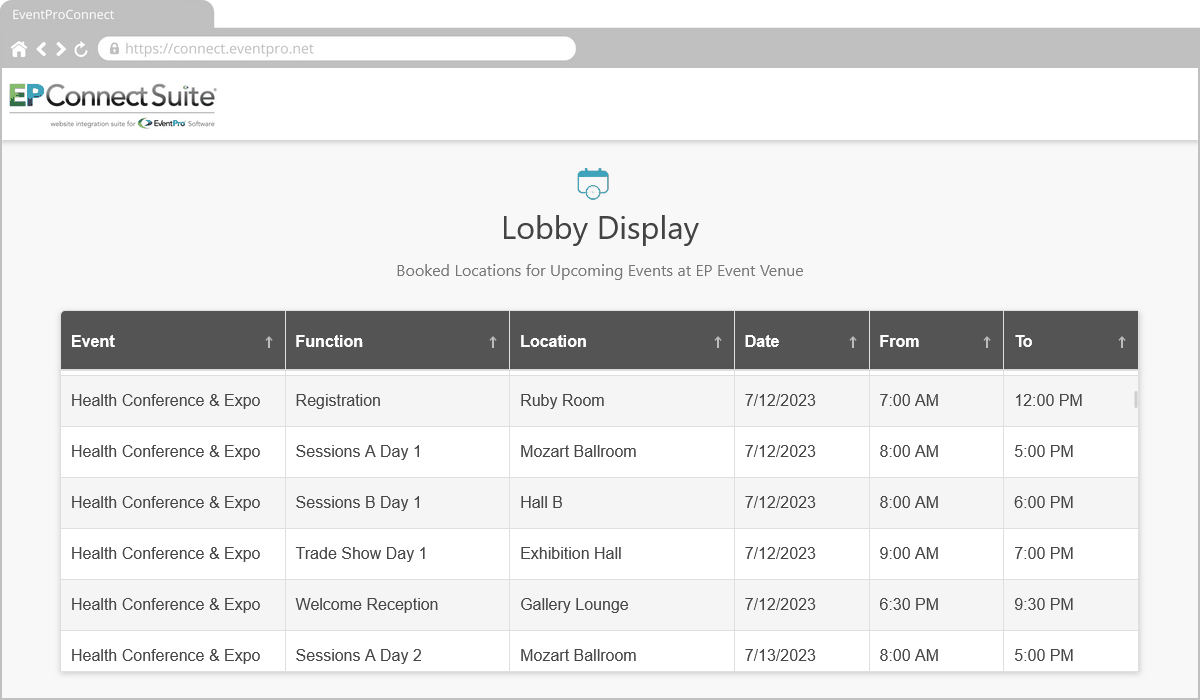Viewport: 1200px width, 700px height.
Task: Click the Lobby Display heading
Action: point(600,228)
